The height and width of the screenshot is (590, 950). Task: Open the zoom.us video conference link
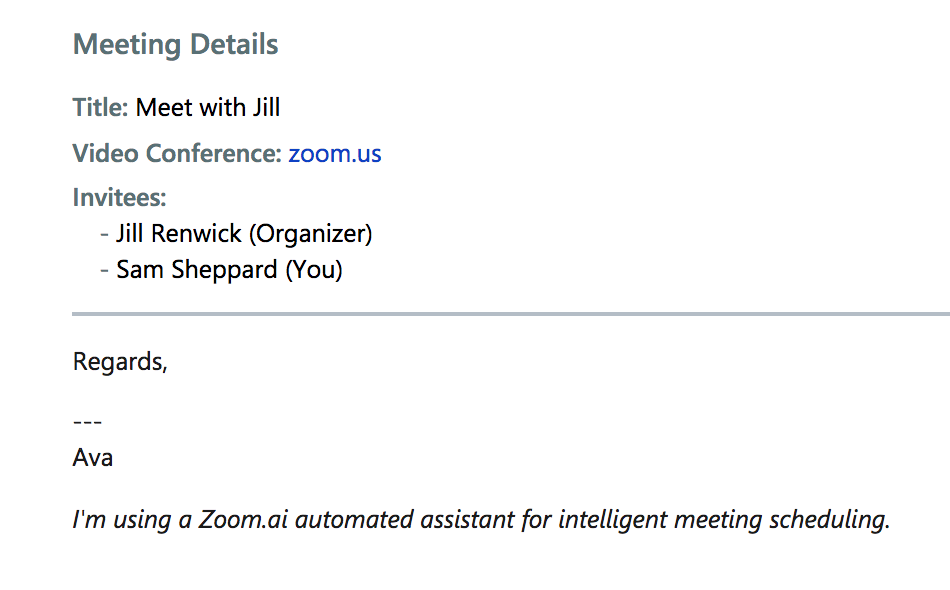tap(335, 154)
